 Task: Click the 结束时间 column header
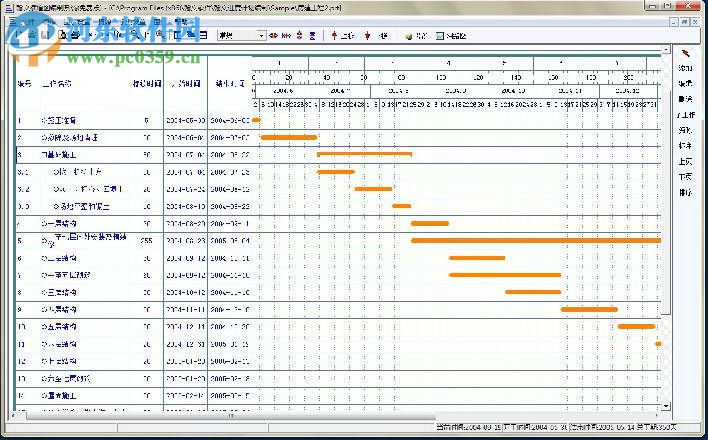click(230, 84)
